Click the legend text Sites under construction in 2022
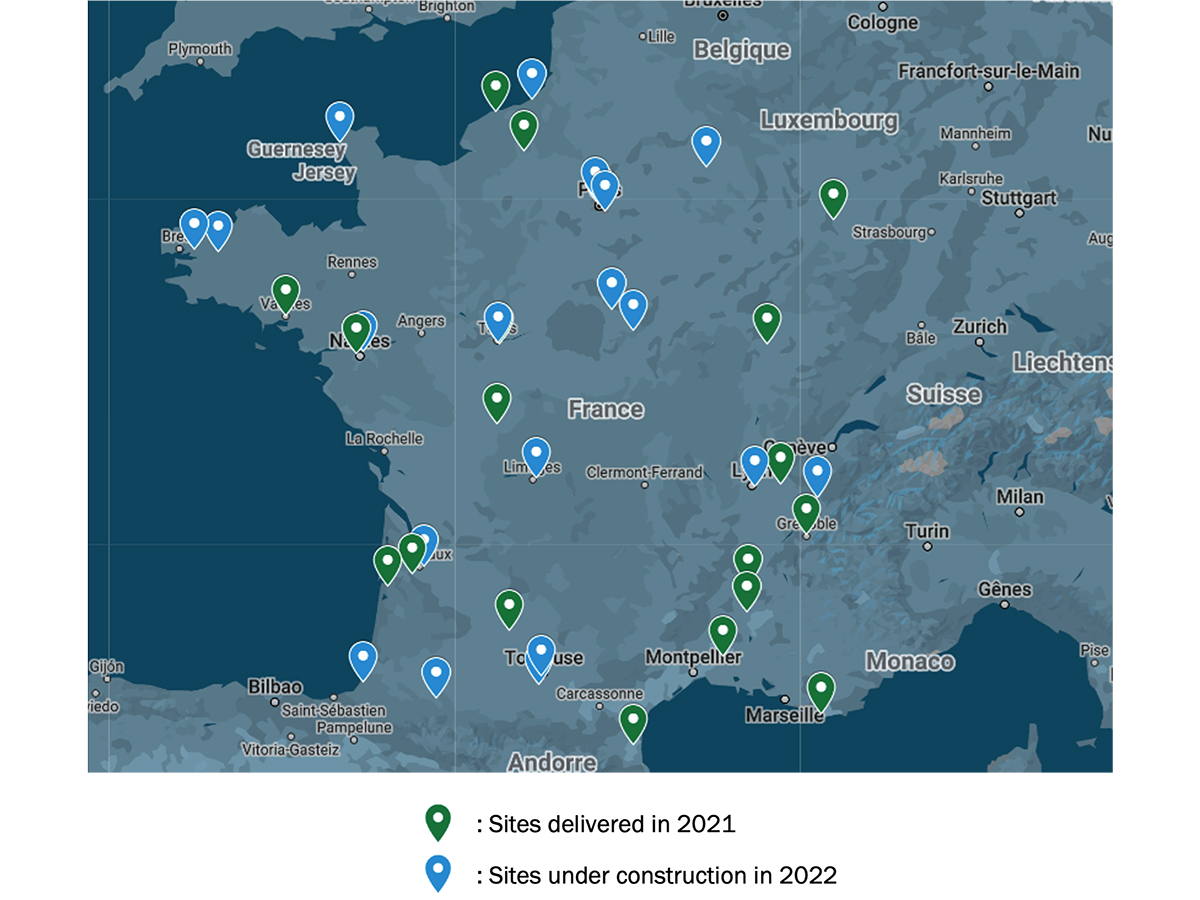 [x=663, y=875]
